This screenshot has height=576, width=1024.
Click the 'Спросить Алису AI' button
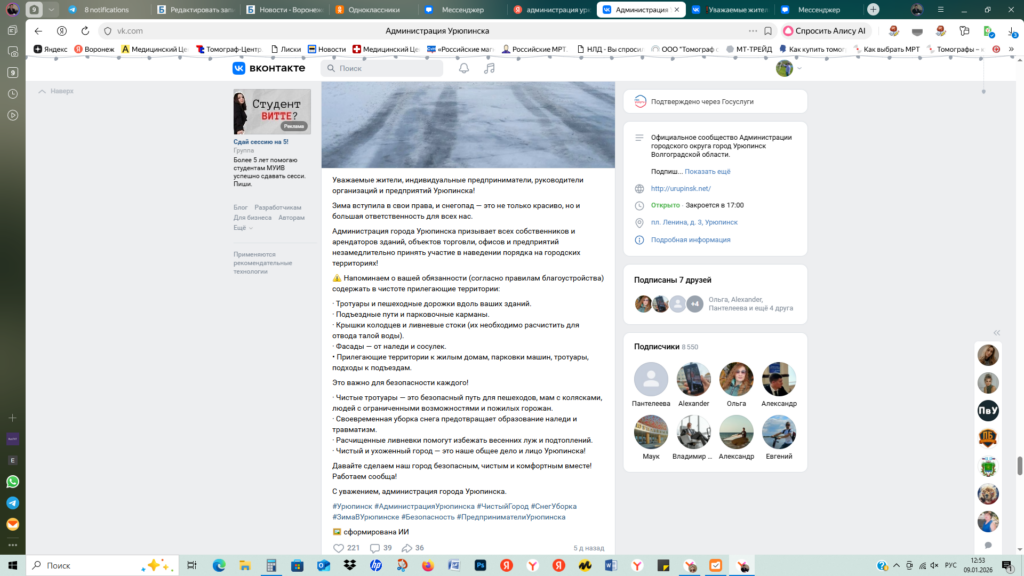[x=824, y=31]
